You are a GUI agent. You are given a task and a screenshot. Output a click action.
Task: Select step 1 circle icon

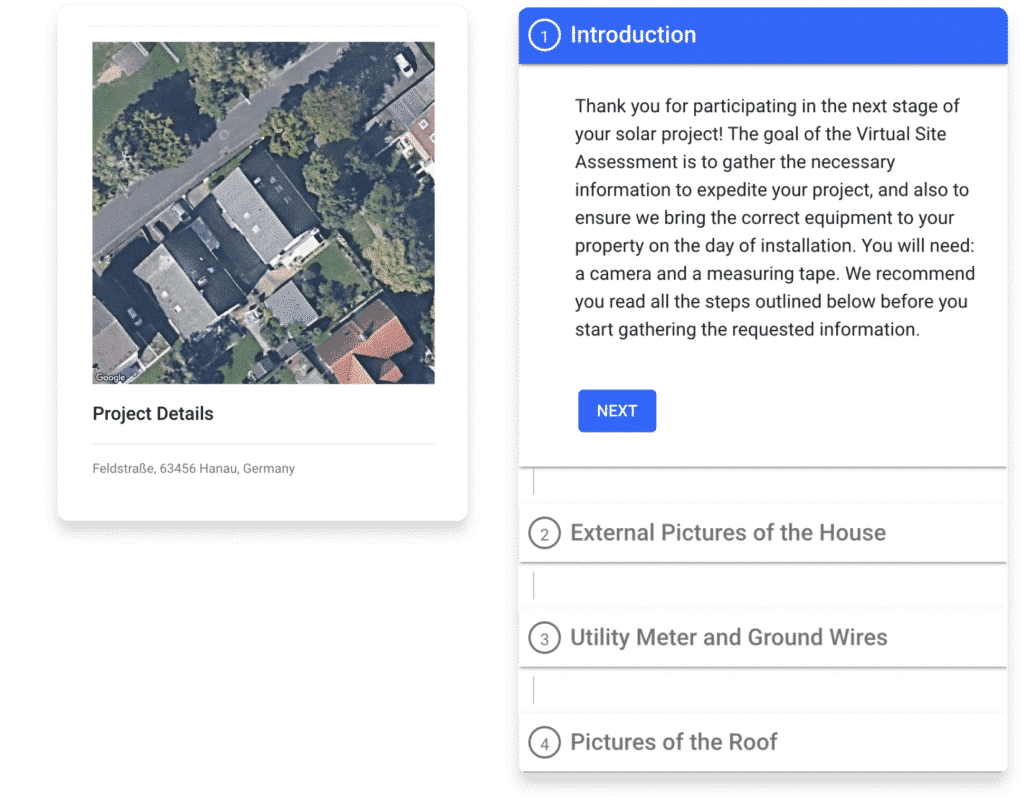point(544,35)
